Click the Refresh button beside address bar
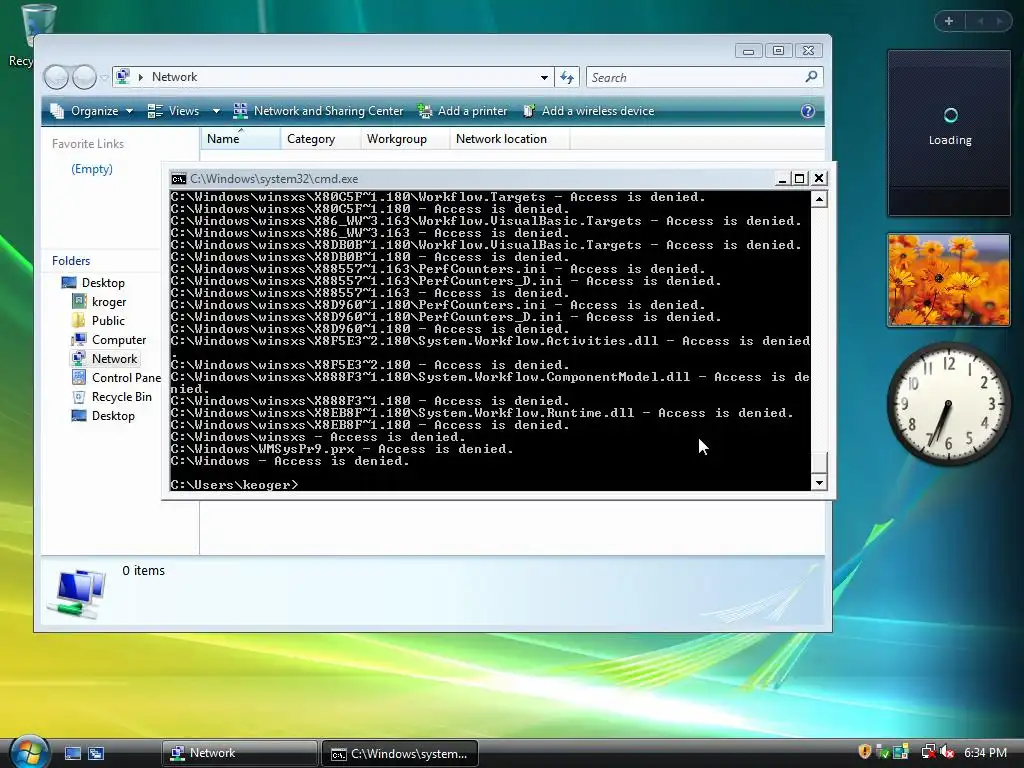The height and width of the screenshot is (768, 1024). click(x=567, y=78)
